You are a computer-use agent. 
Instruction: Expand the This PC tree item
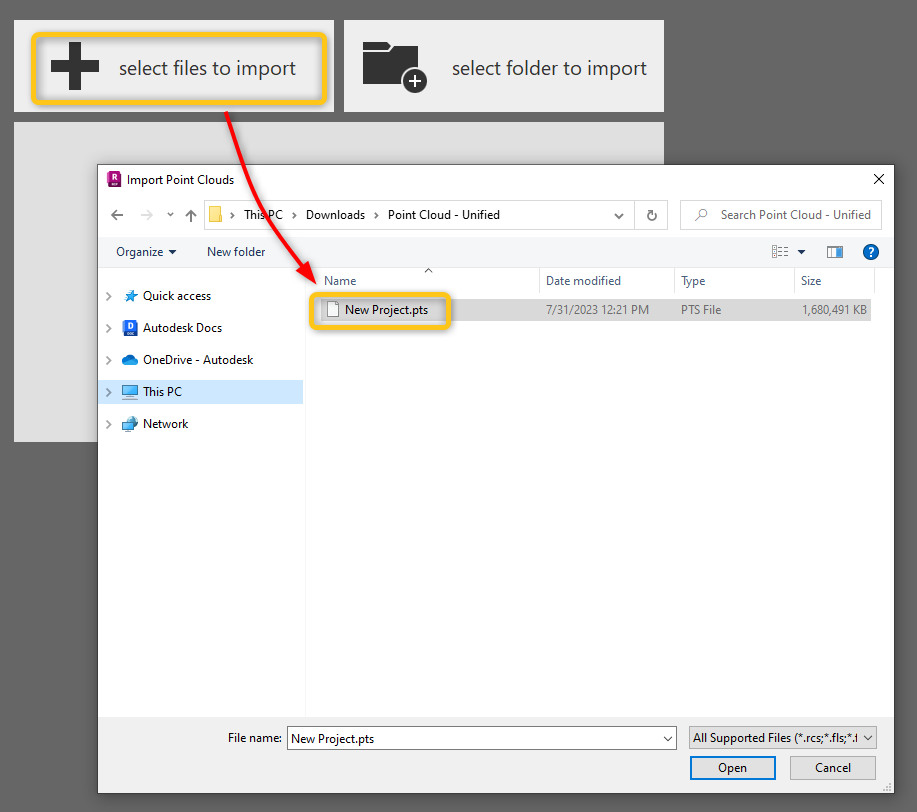[109, 391]
